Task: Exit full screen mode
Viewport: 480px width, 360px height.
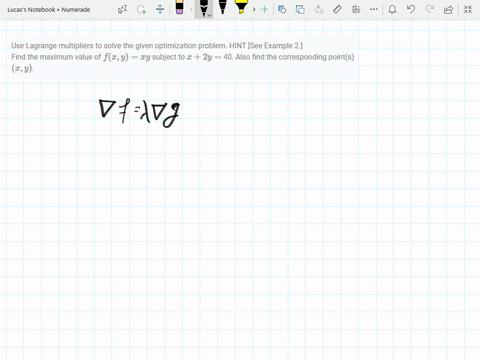Action: coord(468,9)
